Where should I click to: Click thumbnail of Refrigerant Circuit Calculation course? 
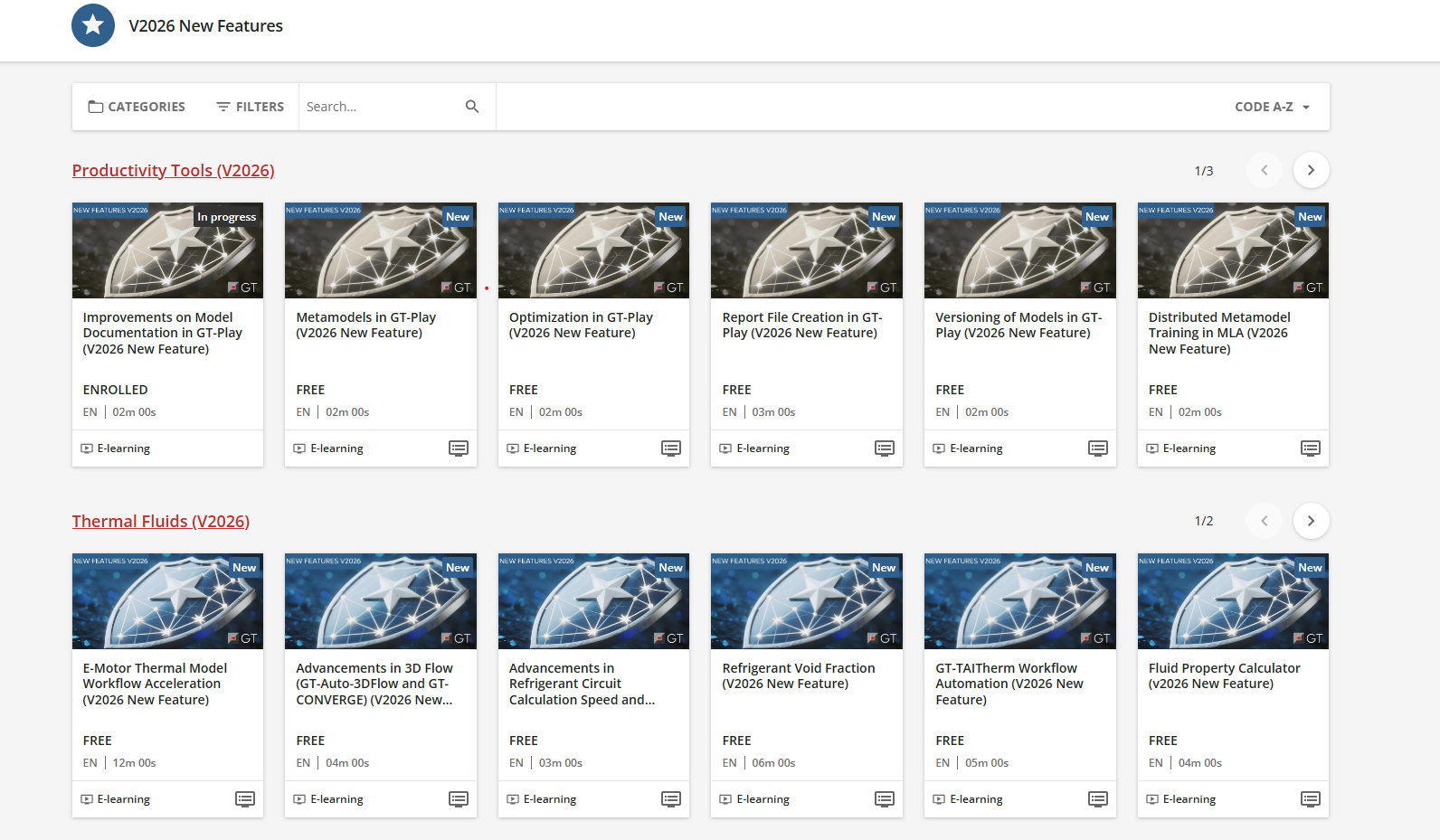593,601
